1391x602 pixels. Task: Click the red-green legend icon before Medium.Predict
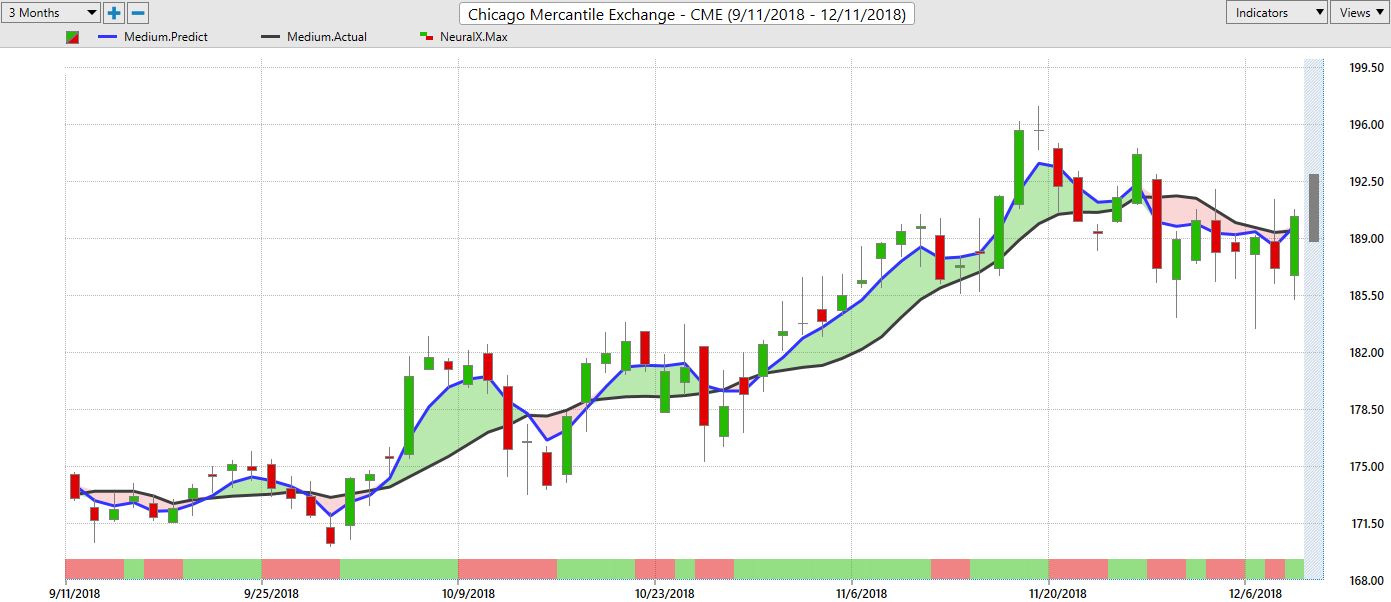(x=72, y=37)
